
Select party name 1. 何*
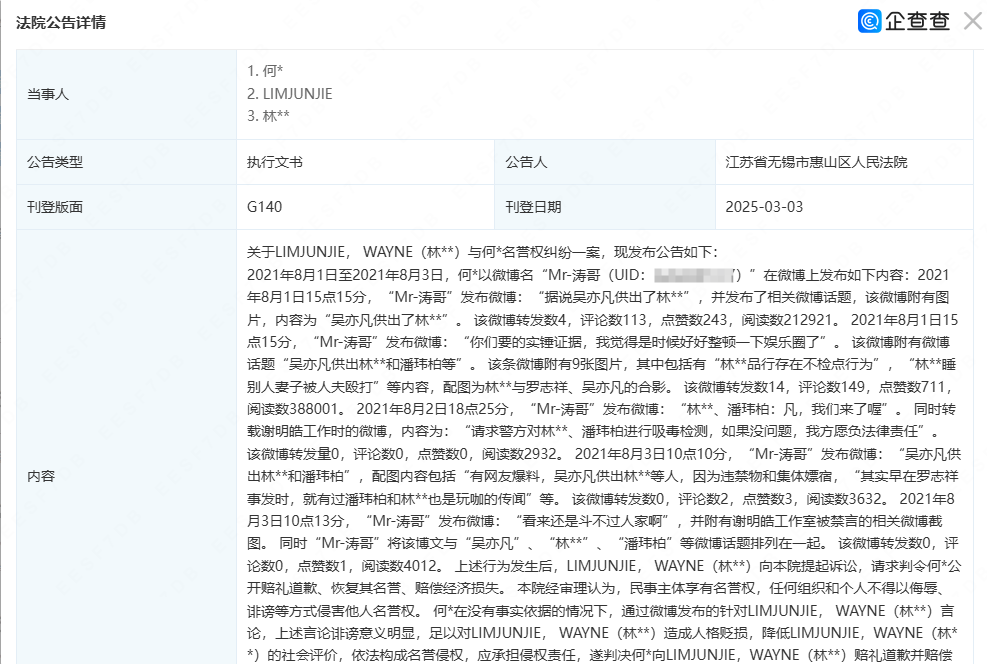point(265,70)
